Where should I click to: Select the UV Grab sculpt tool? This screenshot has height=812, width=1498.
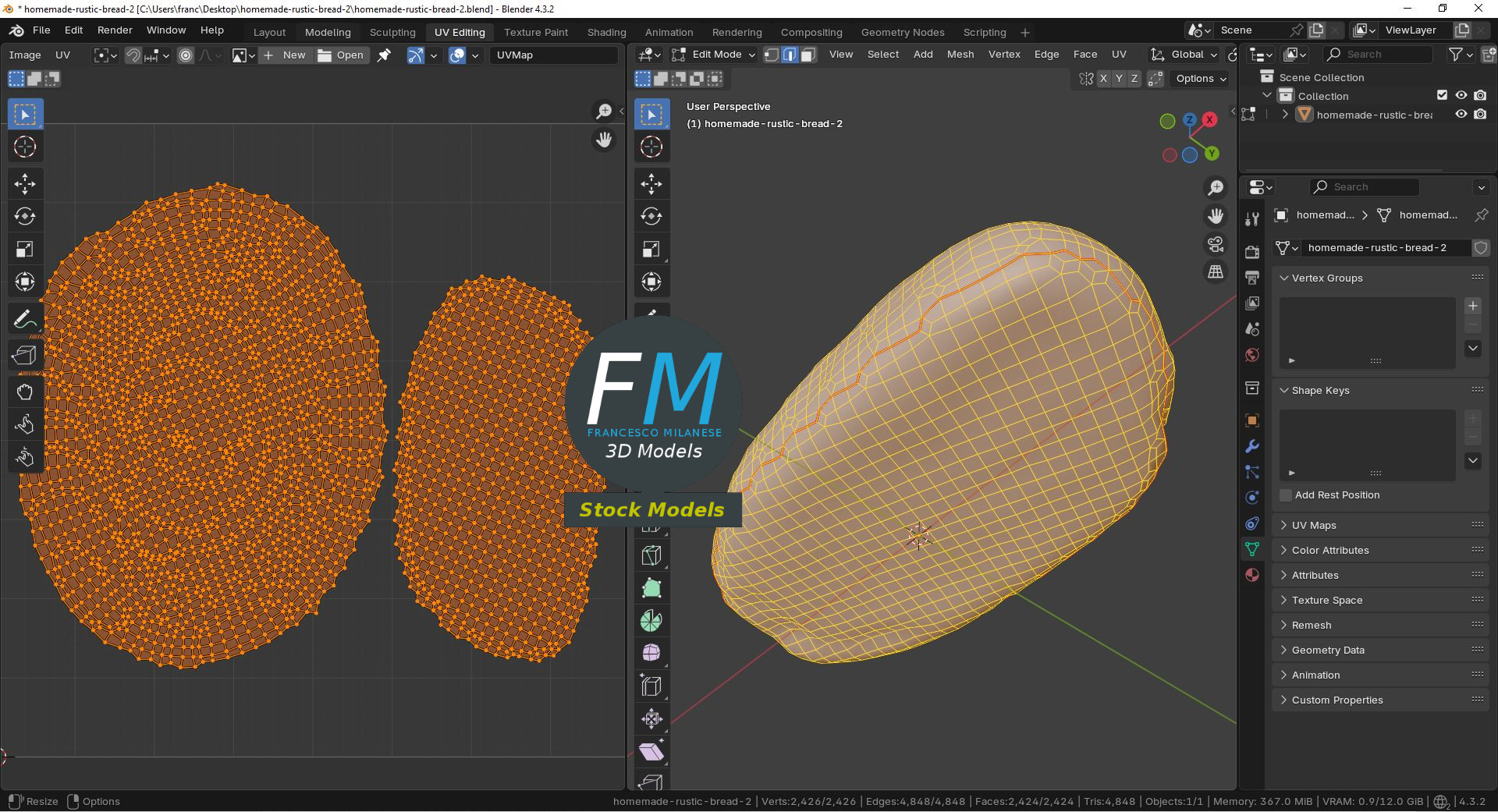[25, 392]
